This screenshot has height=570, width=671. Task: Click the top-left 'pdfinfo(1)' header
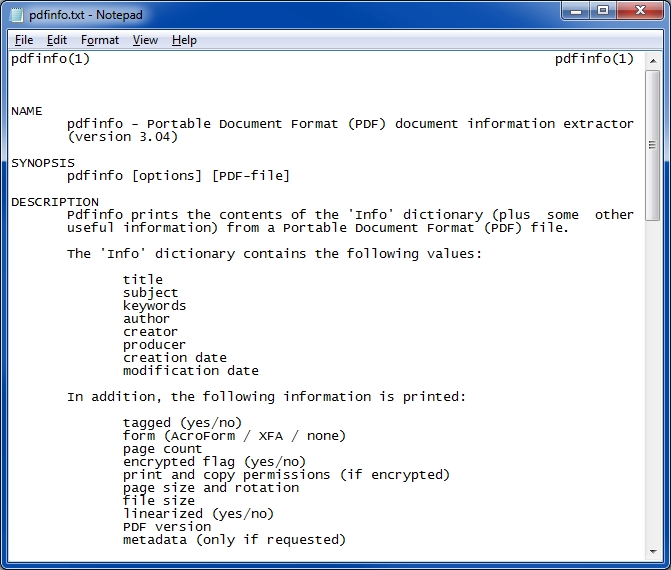pyautogui.click(x=50, y=59)
